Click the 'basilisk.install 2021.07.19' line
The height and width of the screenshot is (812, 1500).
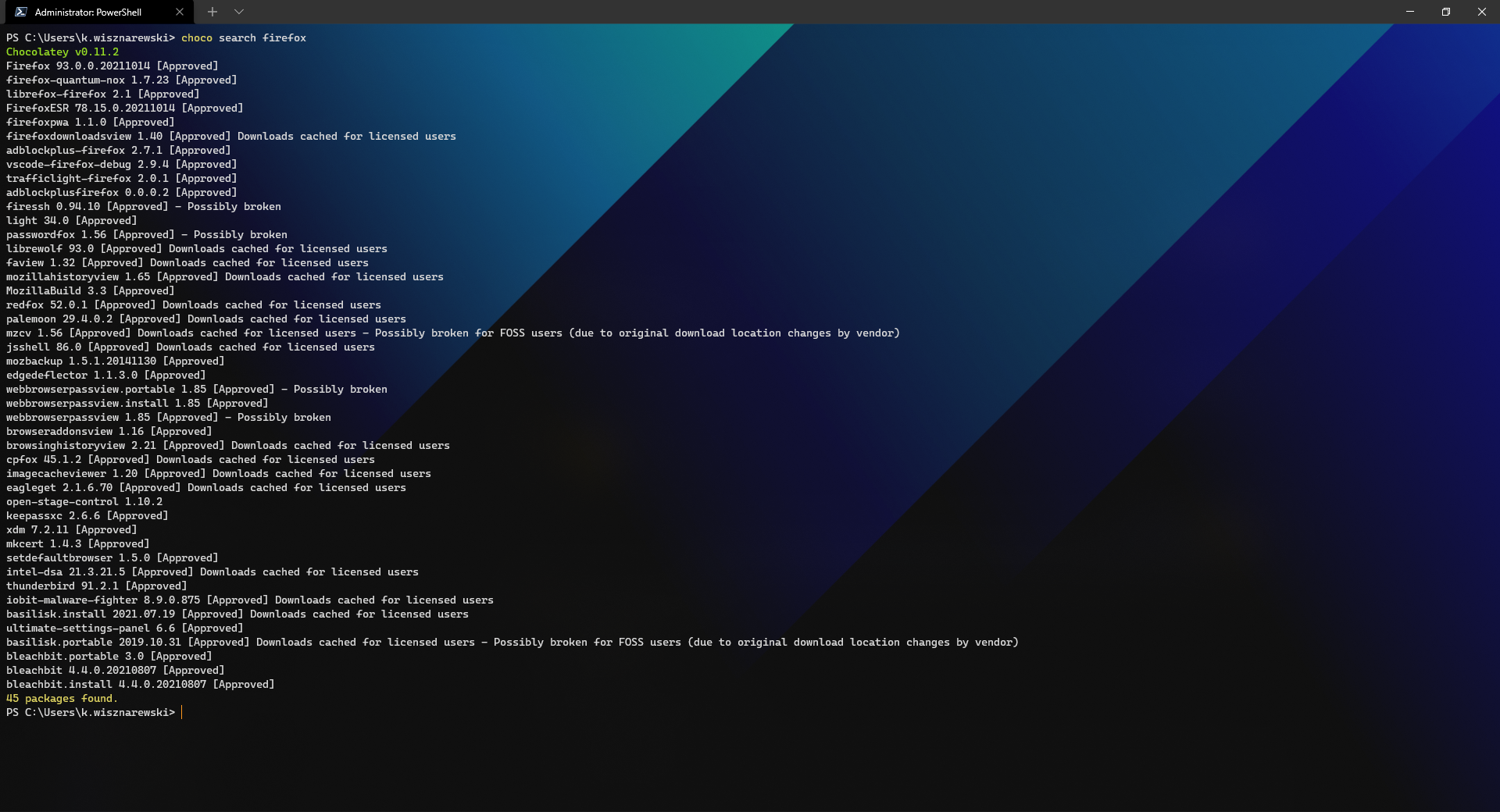point(237,614)
